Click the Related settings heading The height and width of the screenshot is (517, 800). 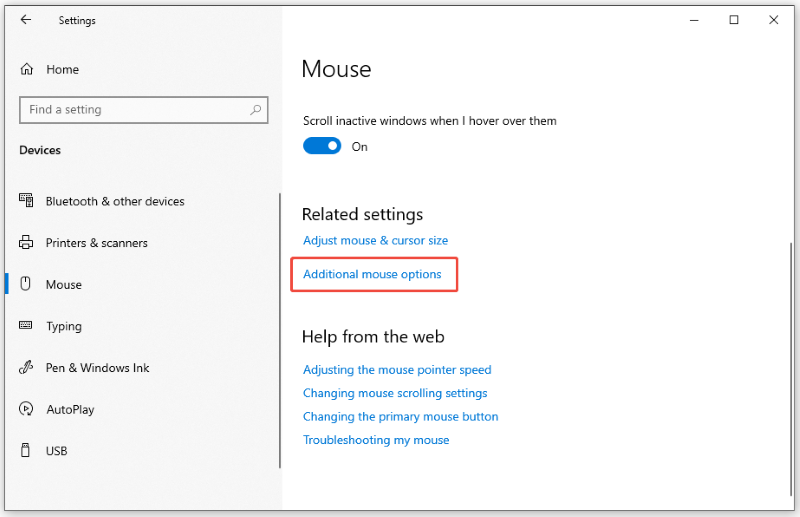(x=362, y=214)
